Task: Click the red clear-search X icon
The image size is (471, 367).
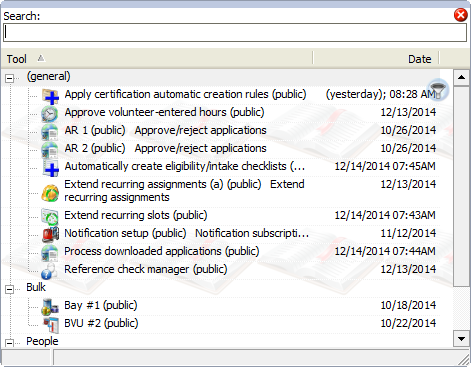Action: [460, 15]
